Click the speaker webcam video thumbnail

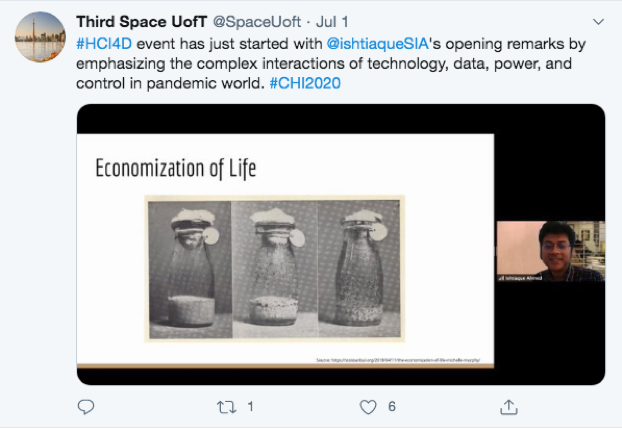[550, 251]
